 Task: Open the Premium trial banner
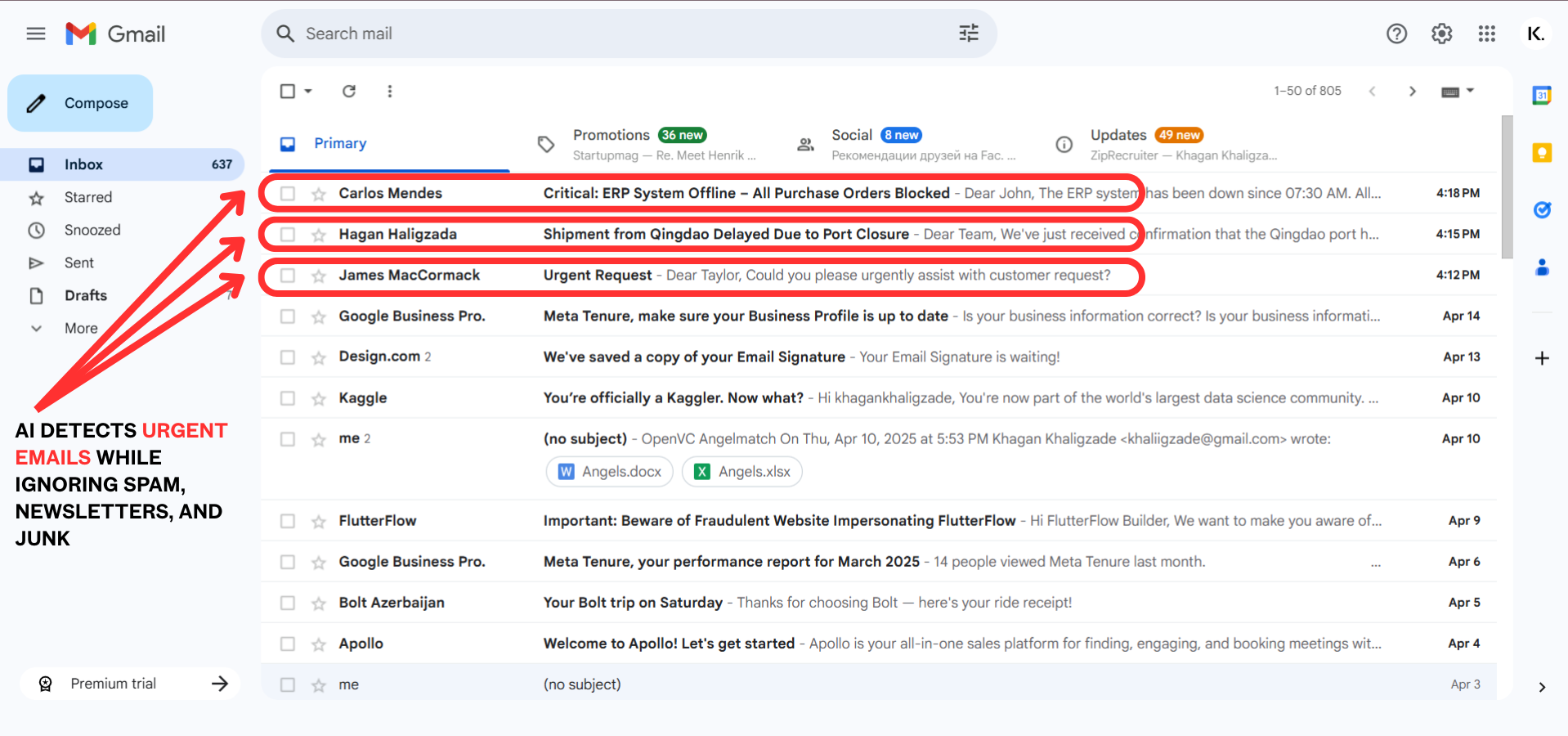(131, 684)
